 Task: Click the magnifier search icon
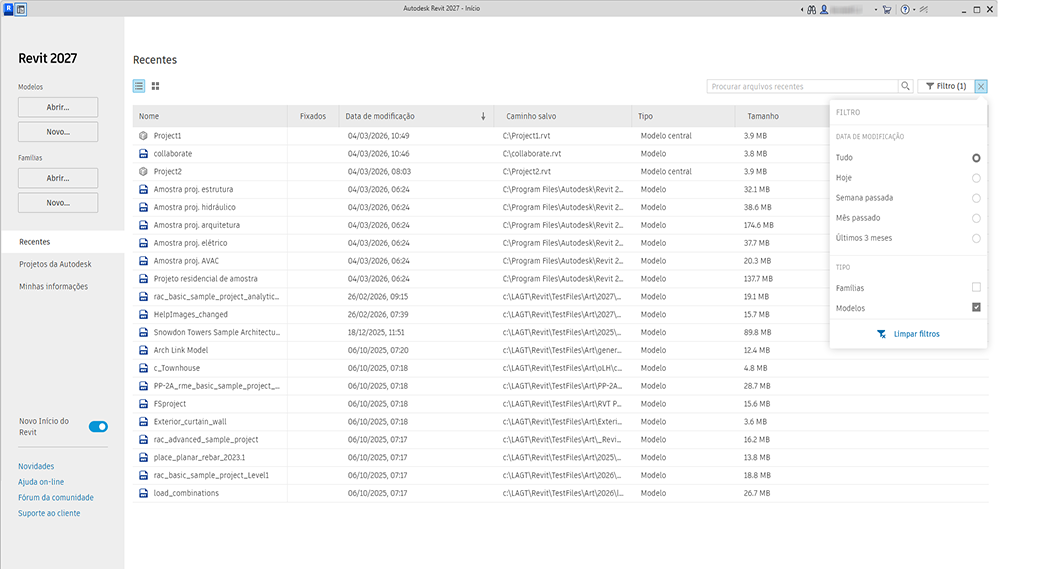click(x=906, y=86)
